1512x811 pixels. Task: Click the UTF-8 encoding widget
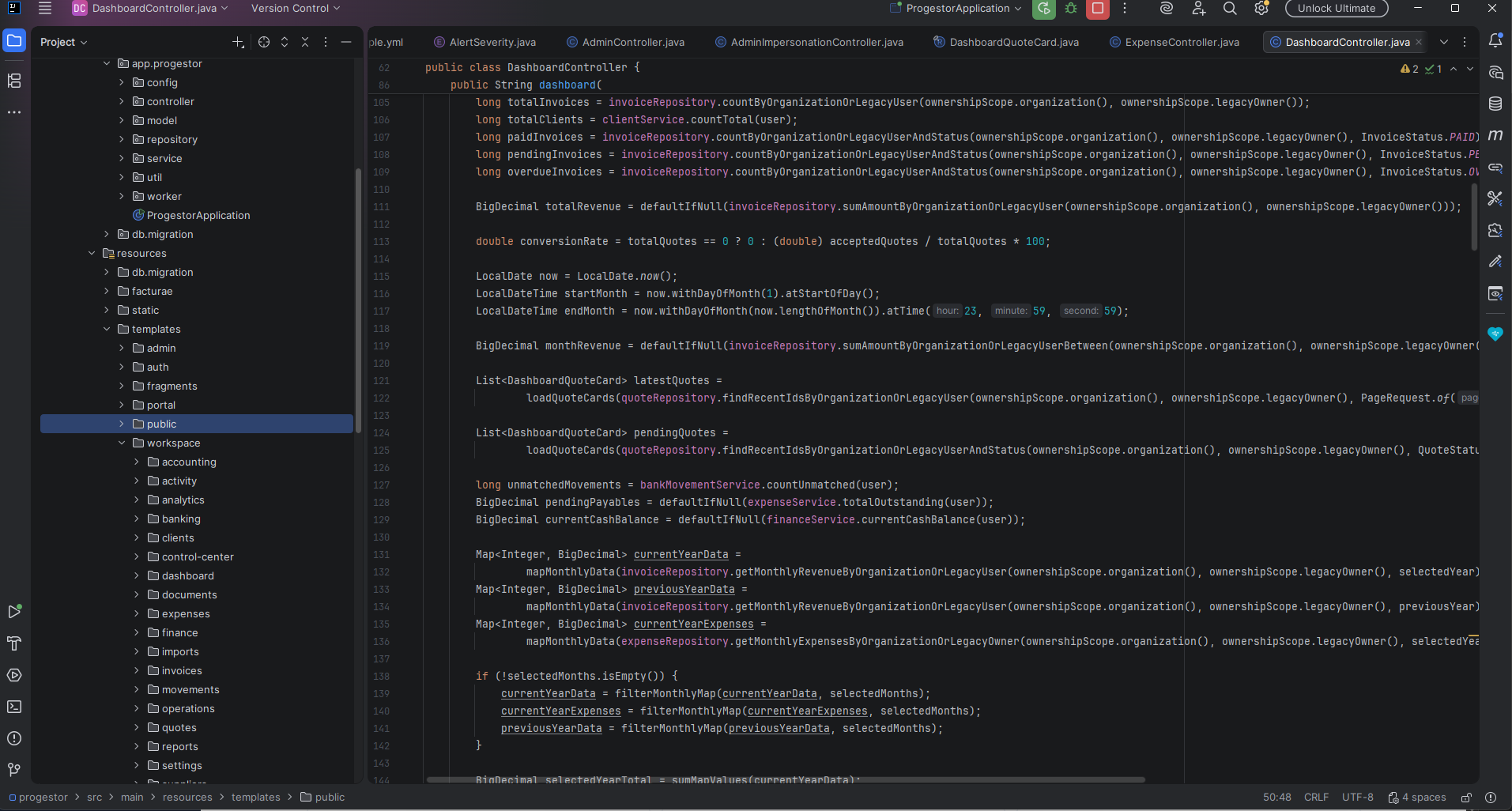[x=1357, y=798]
